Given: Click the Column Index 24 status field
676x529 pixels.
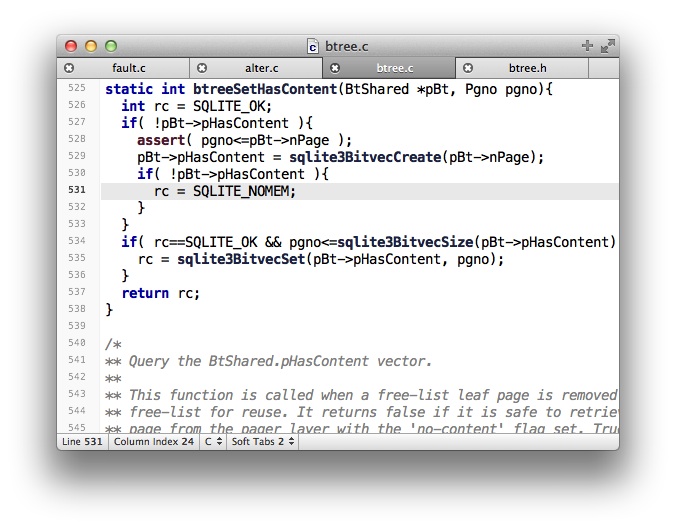Looking at the screenshot, I should tap(153, 441).
